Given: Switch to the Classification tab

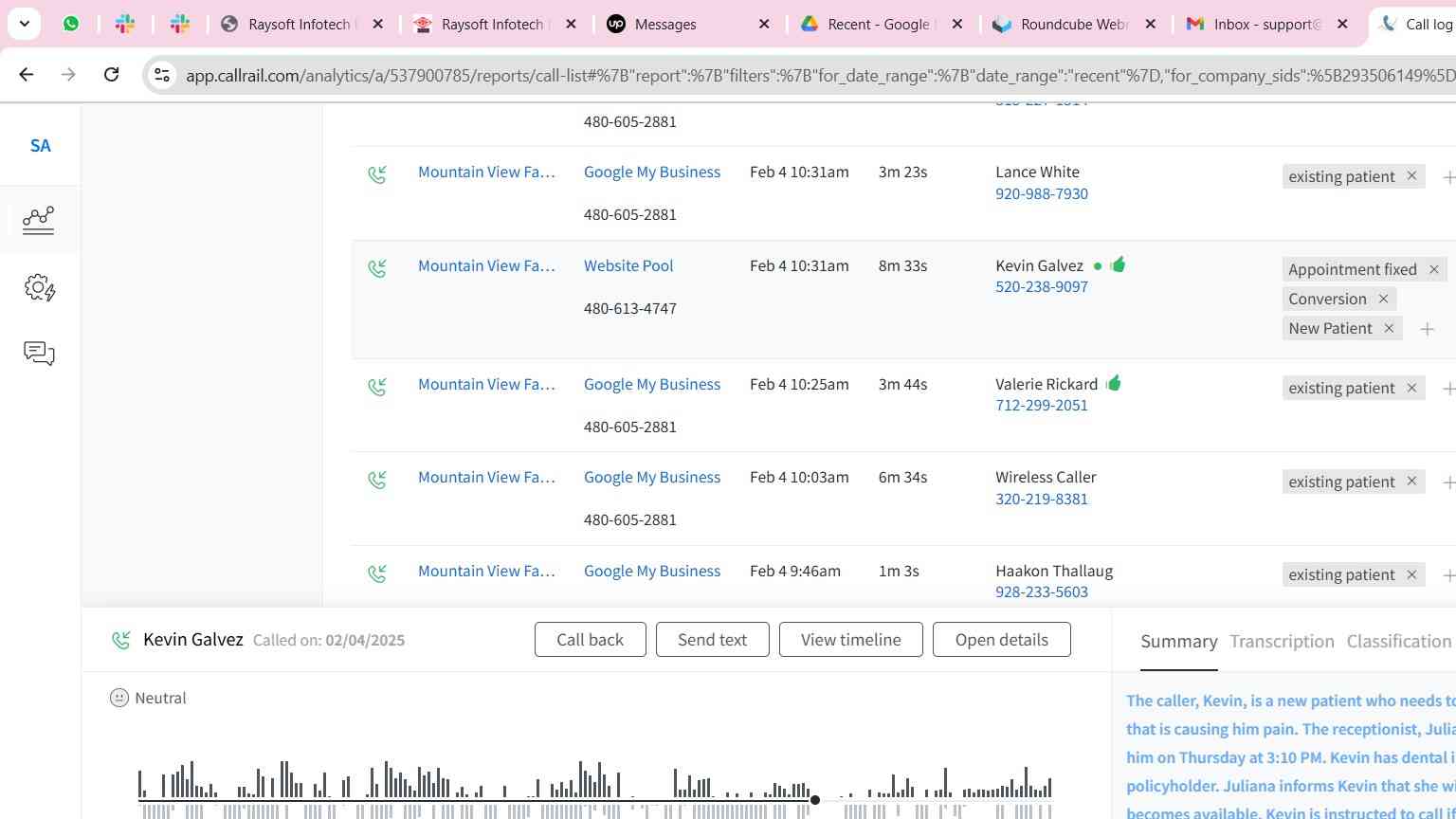Looking at the screenshot, I should pos(1398,642).
